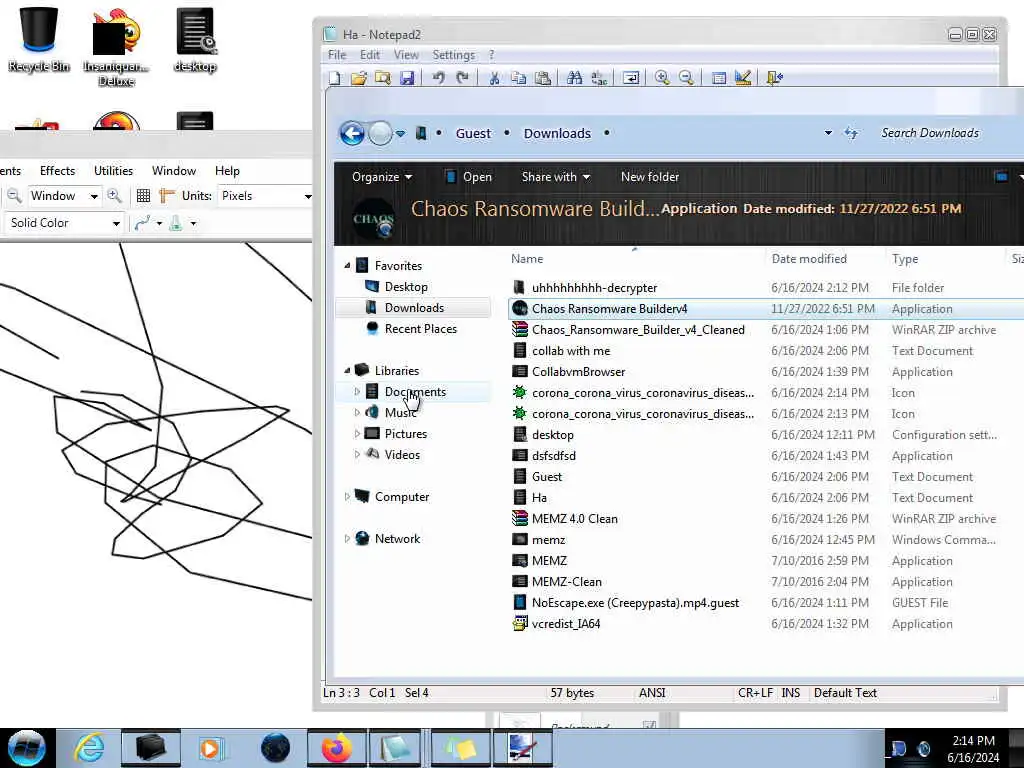Select Desktop under Favorites
Viewport: 1024px width, 768px height.
click(406, 287)
